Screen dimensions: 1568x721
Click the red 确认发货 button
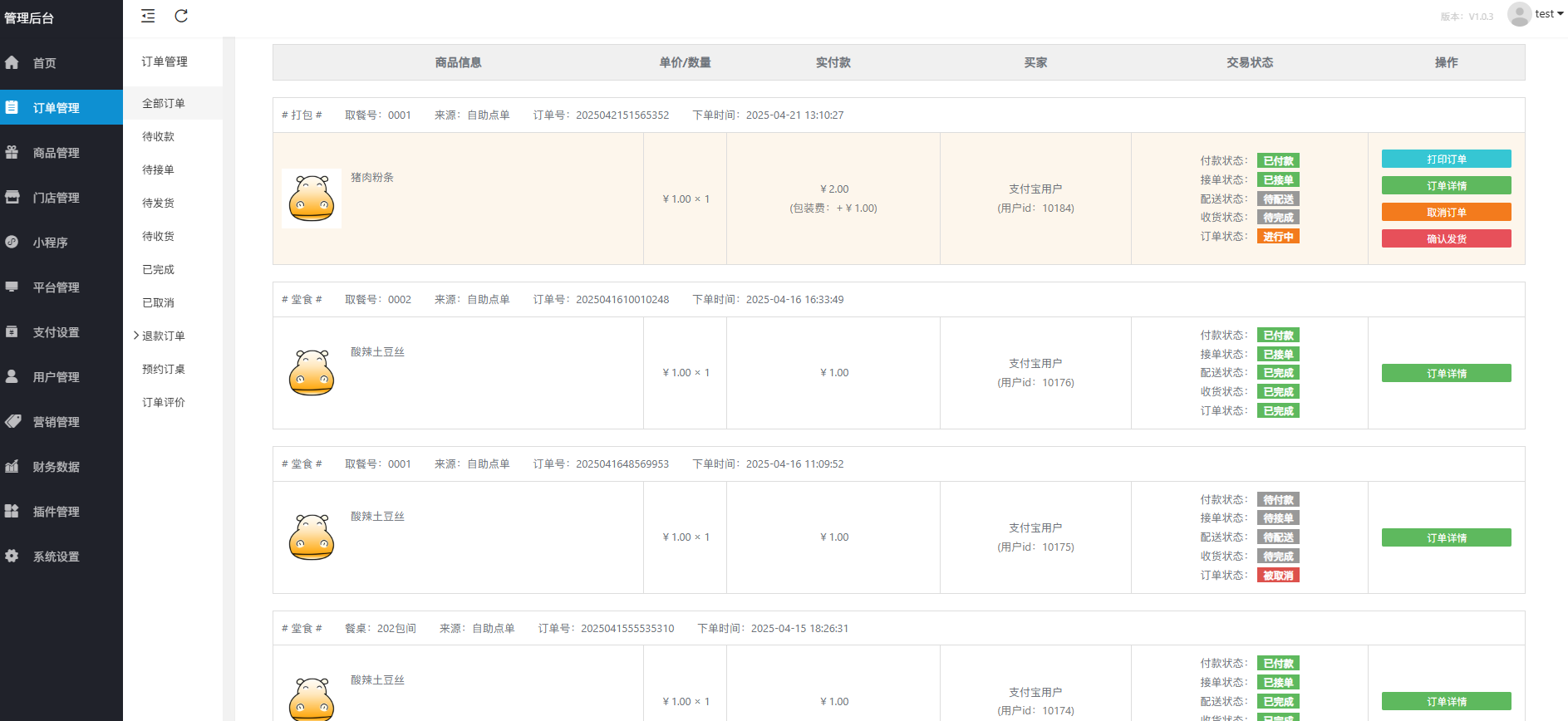point(1446,238)
